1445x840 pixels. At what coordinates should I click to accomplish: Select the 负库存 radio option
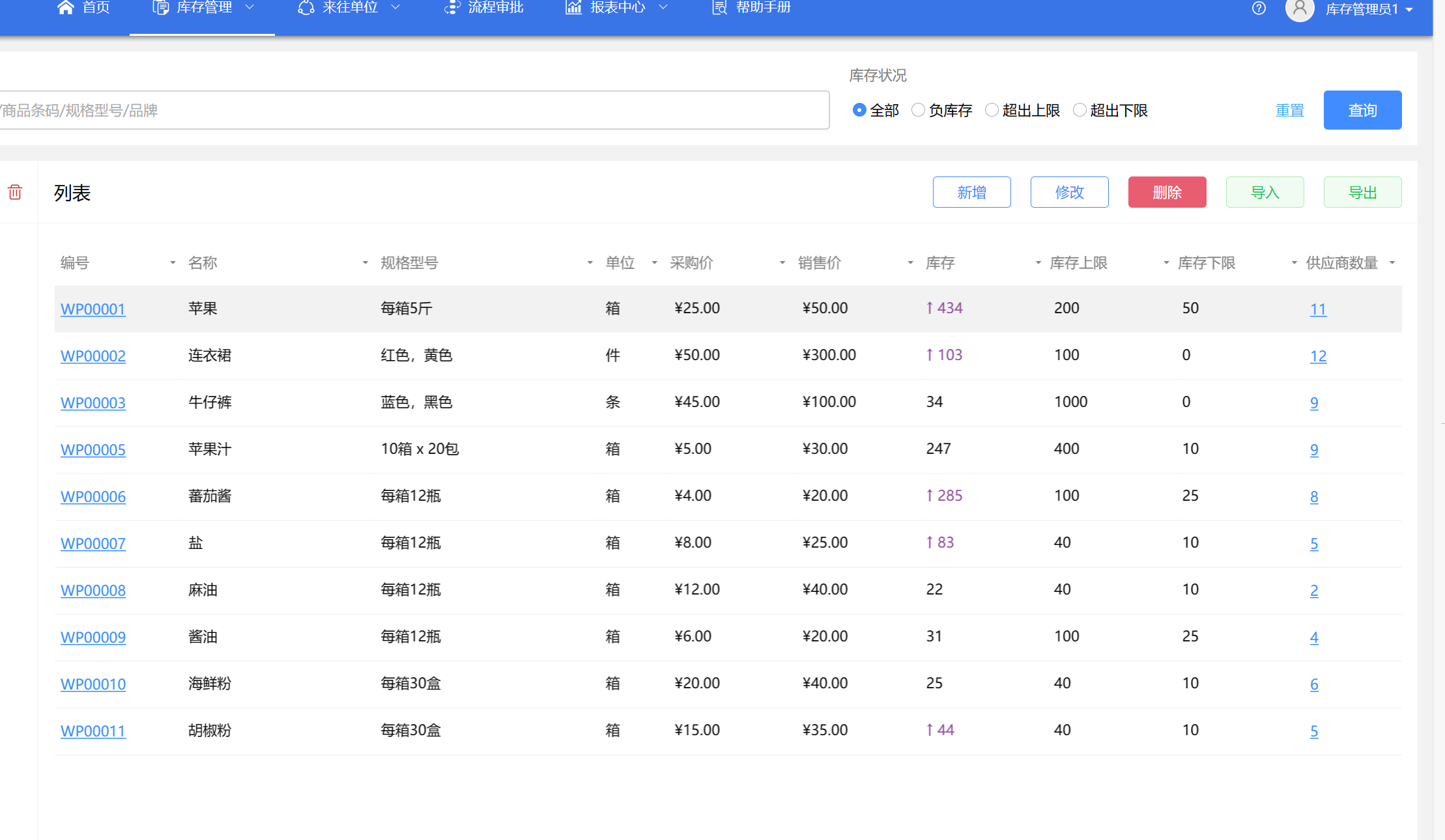tap(918, 110)
